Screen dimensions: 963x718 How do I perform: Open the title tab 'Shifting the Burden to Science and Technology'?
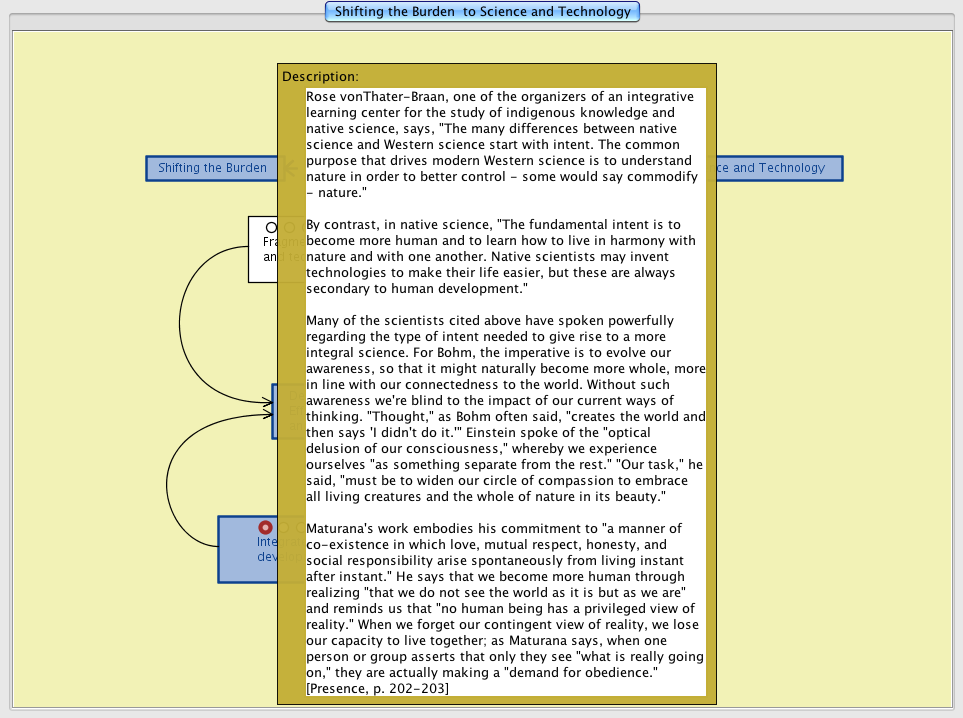[482, 12]
